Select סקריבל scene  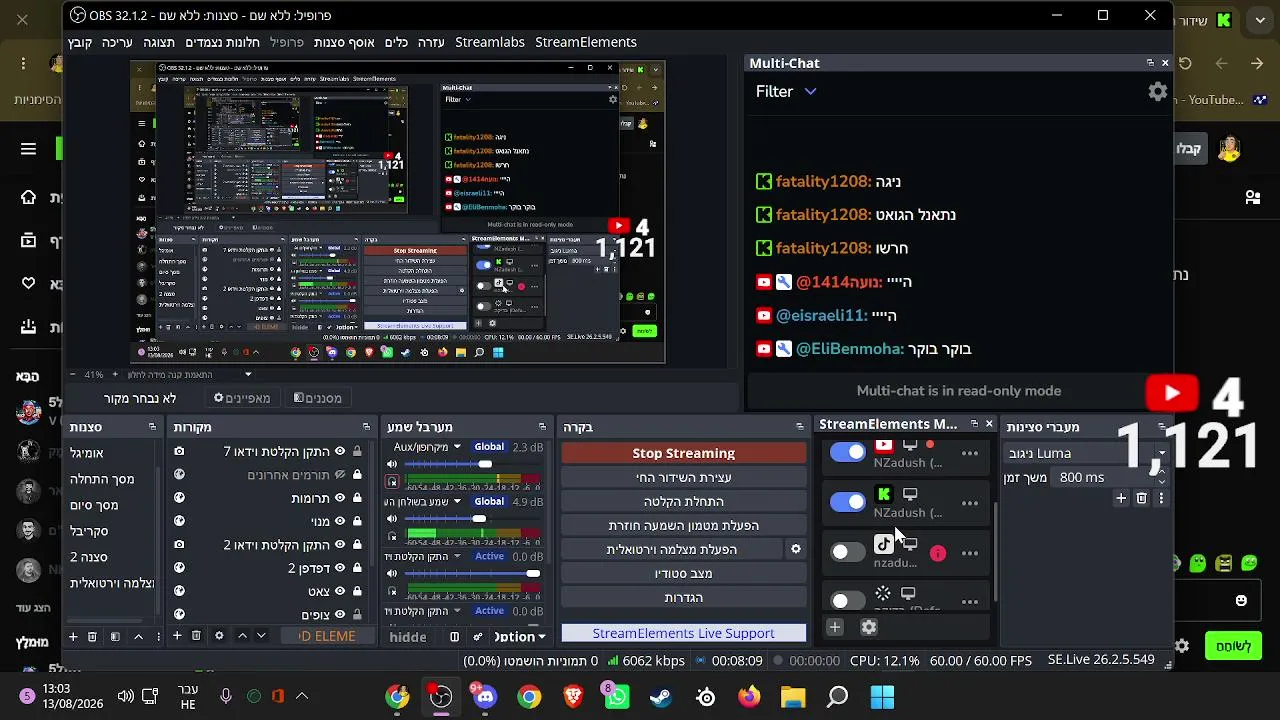click(89, 531)
